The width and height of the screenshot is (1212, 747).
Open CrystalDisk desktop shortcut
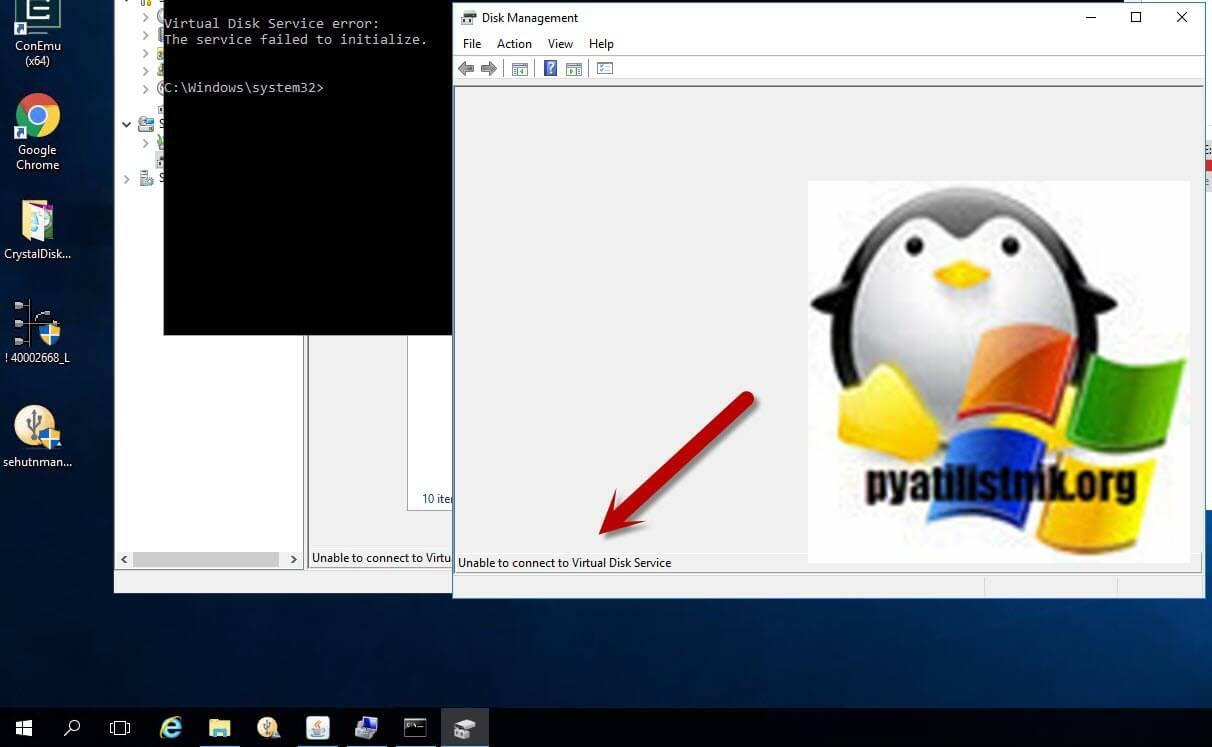37,230
